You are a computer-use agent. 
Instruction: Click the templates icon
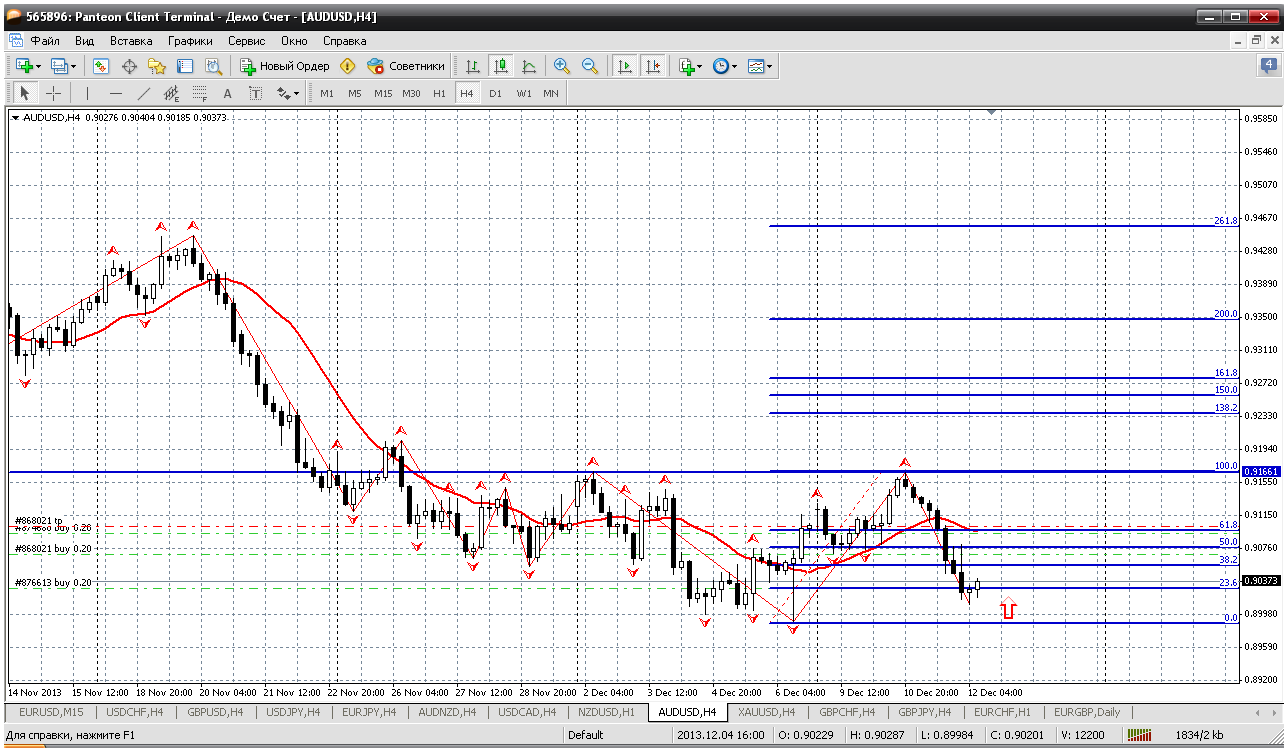click(x=756, y=66)
